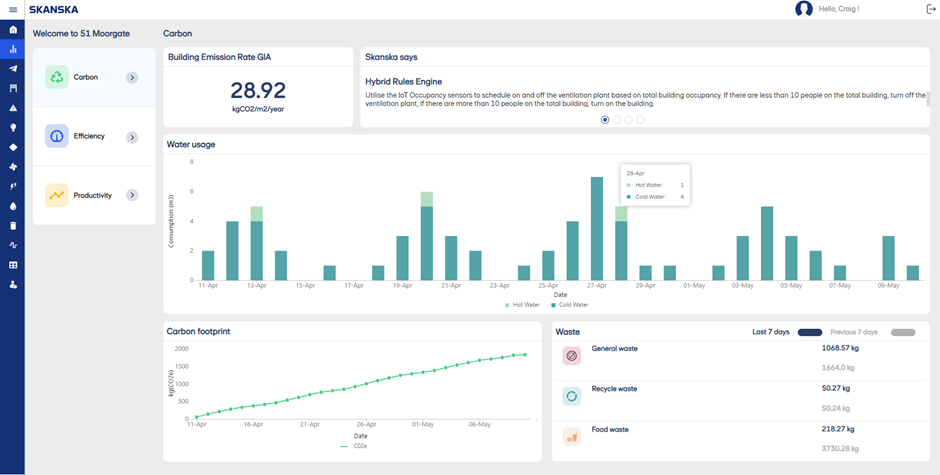Click Last 7 days label
This screenshot has width=940, height=475.
pos(771,332)
